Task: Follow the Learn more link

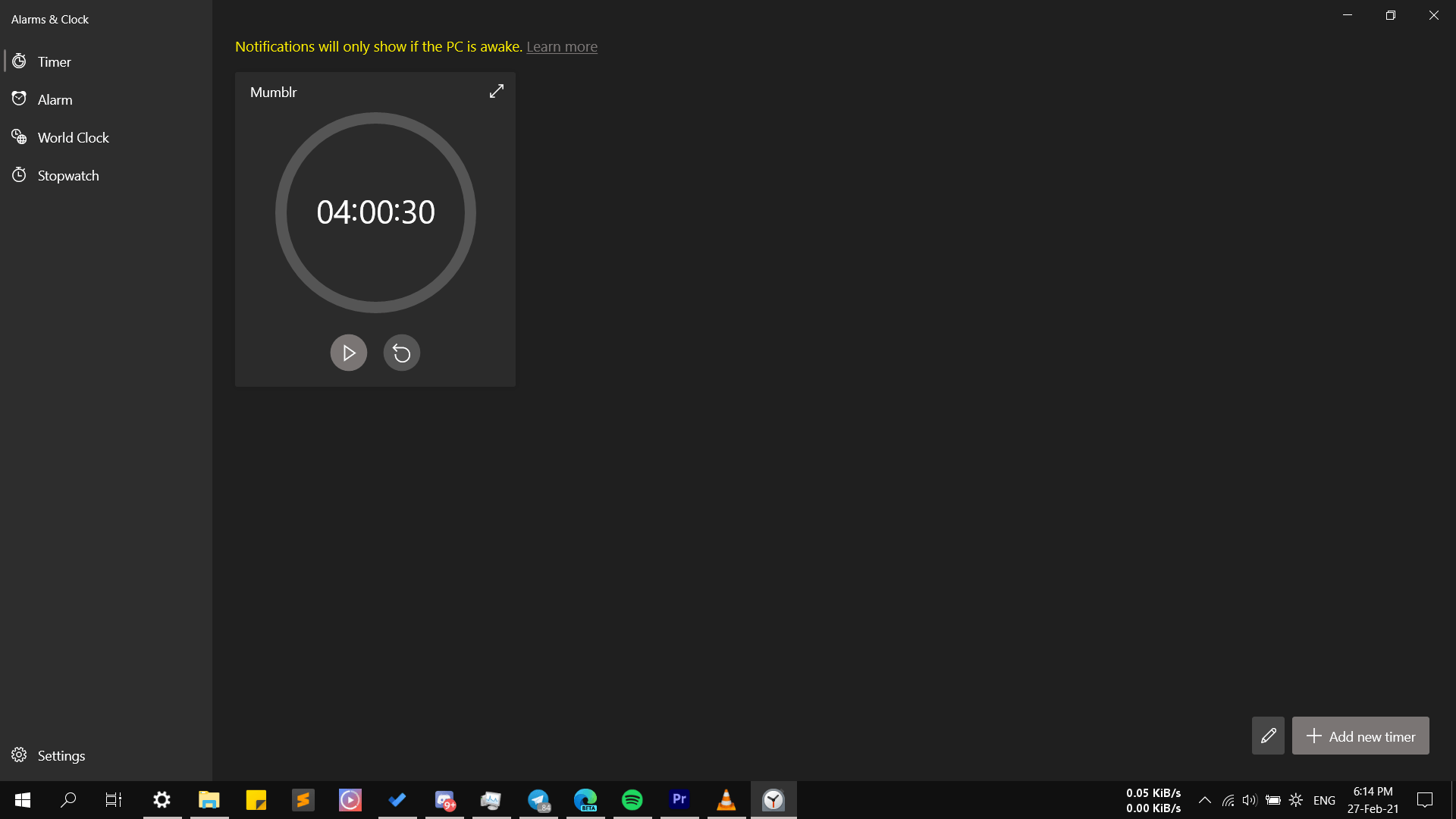Action: [561, 46]
